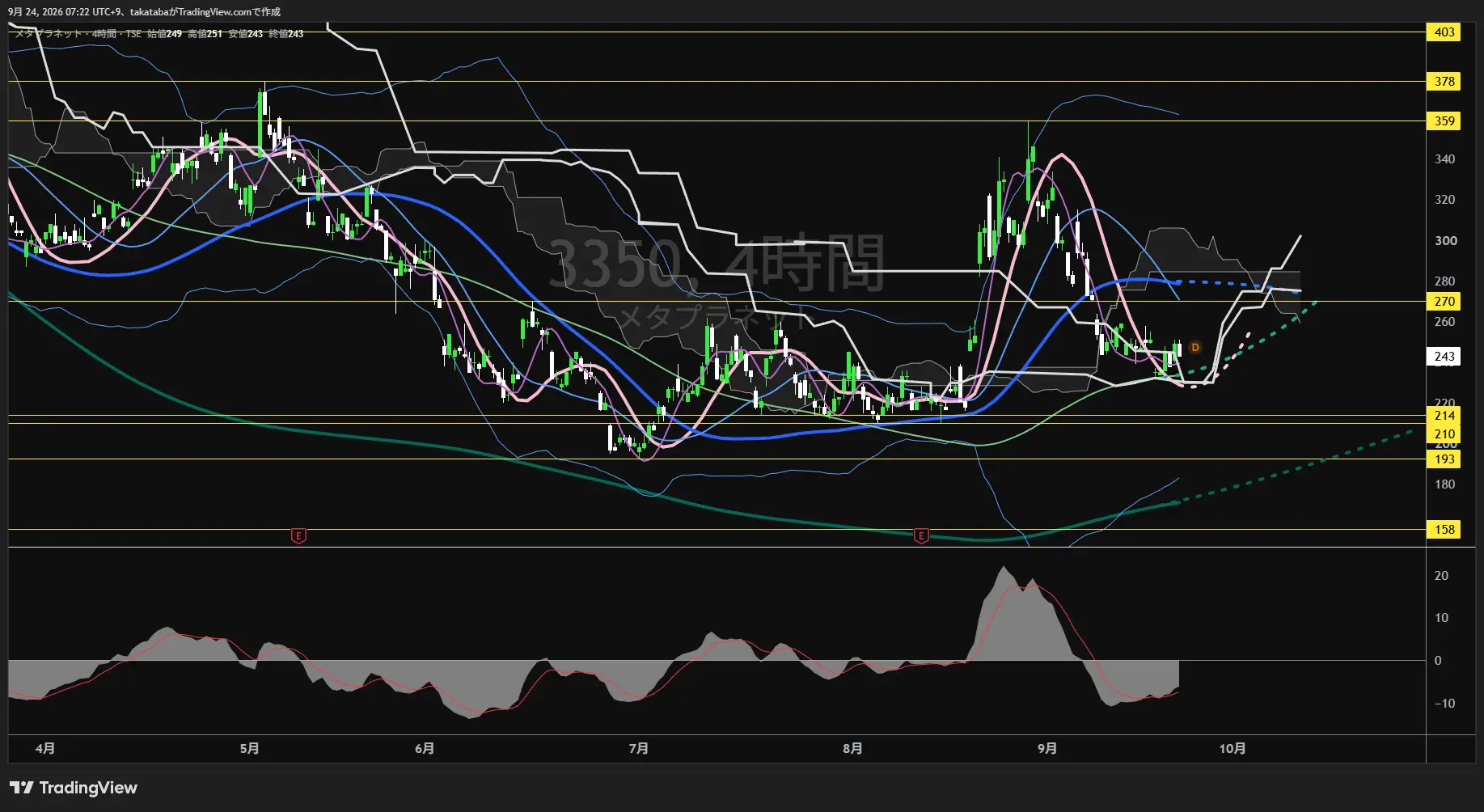Click the 8月 label on time axis
Screen dimensions: 1484x812
[852, 749]
